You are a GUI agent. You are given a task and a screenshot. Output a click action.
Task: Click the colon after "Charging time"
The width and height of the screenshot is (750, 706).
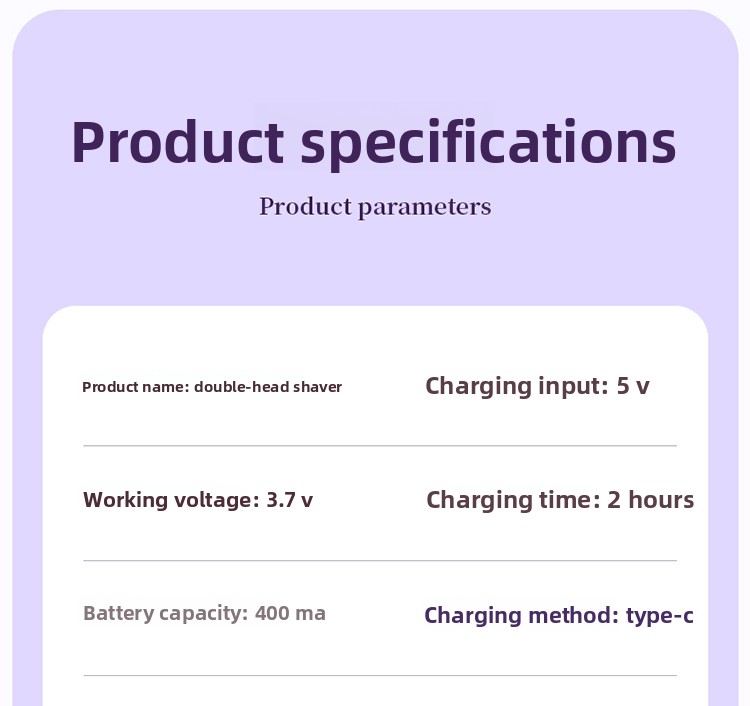click(597, 501)
